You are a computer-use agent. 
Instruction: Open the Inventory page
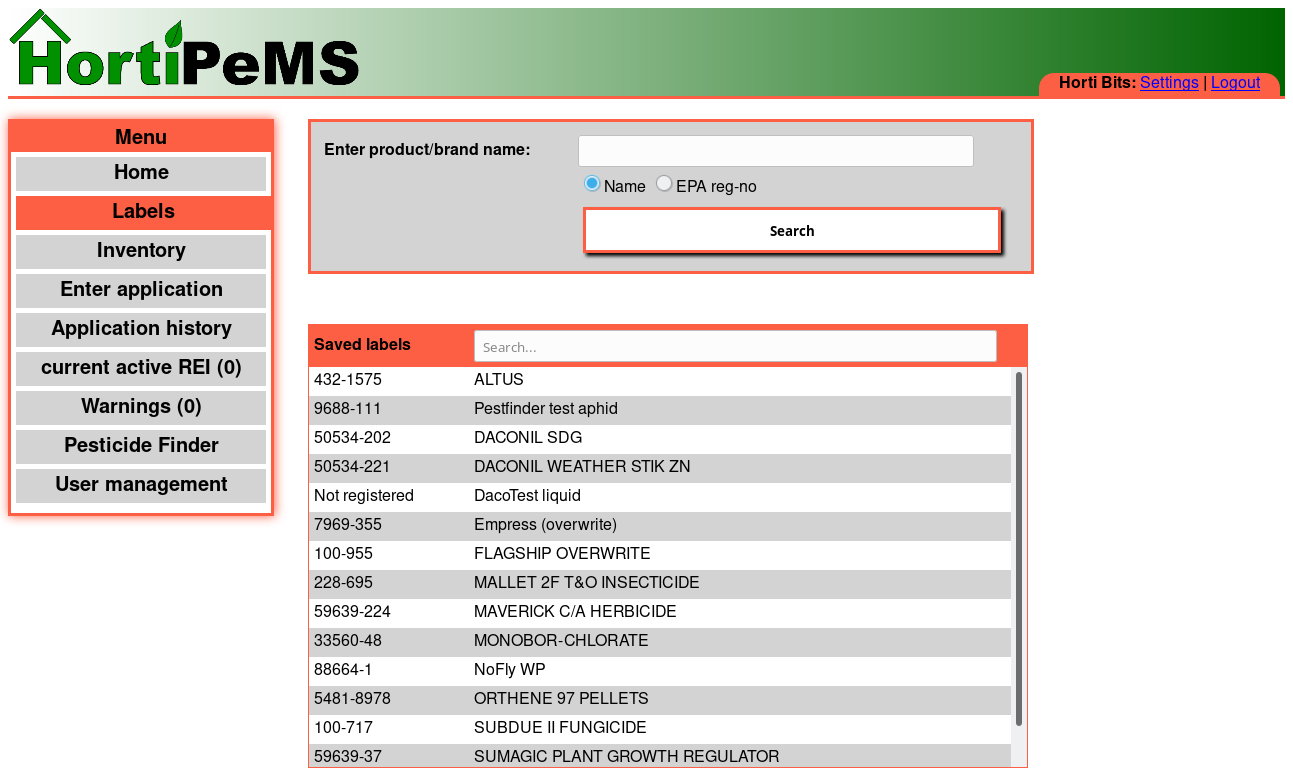(140, 251)
